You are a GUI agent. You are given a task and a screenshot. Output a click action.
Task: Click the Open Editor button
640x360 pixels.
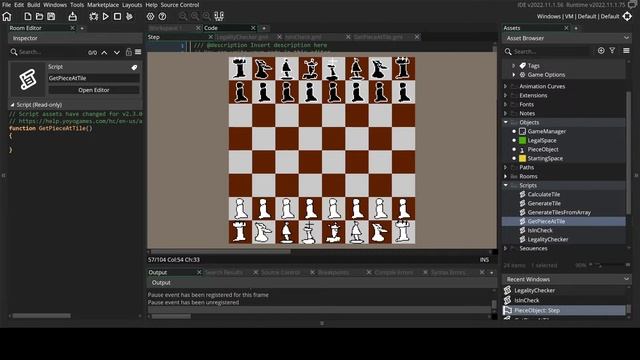(x=94, y=90)
